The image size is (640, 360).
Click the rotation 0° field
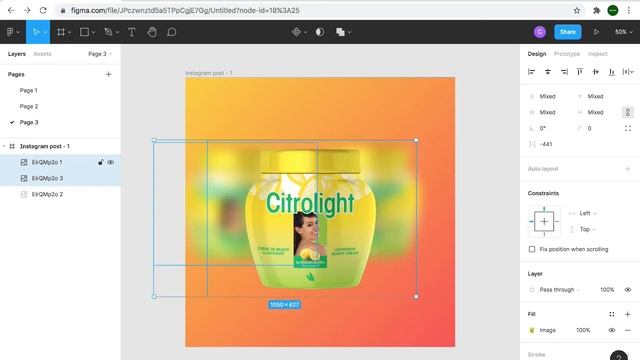pyautogui.click(x=543, y=128)
